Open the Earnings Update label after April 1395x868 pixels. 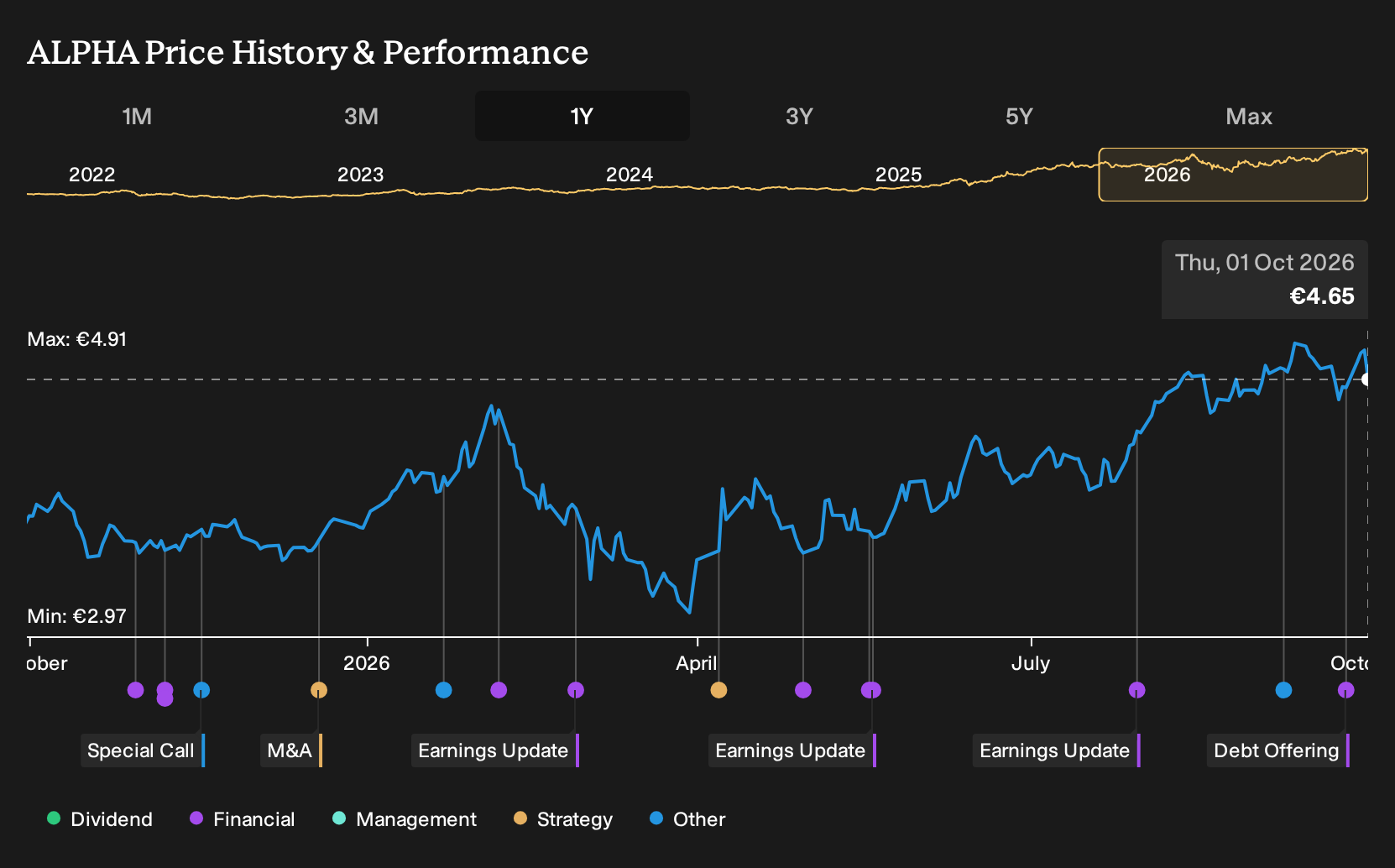coord(792,750)
